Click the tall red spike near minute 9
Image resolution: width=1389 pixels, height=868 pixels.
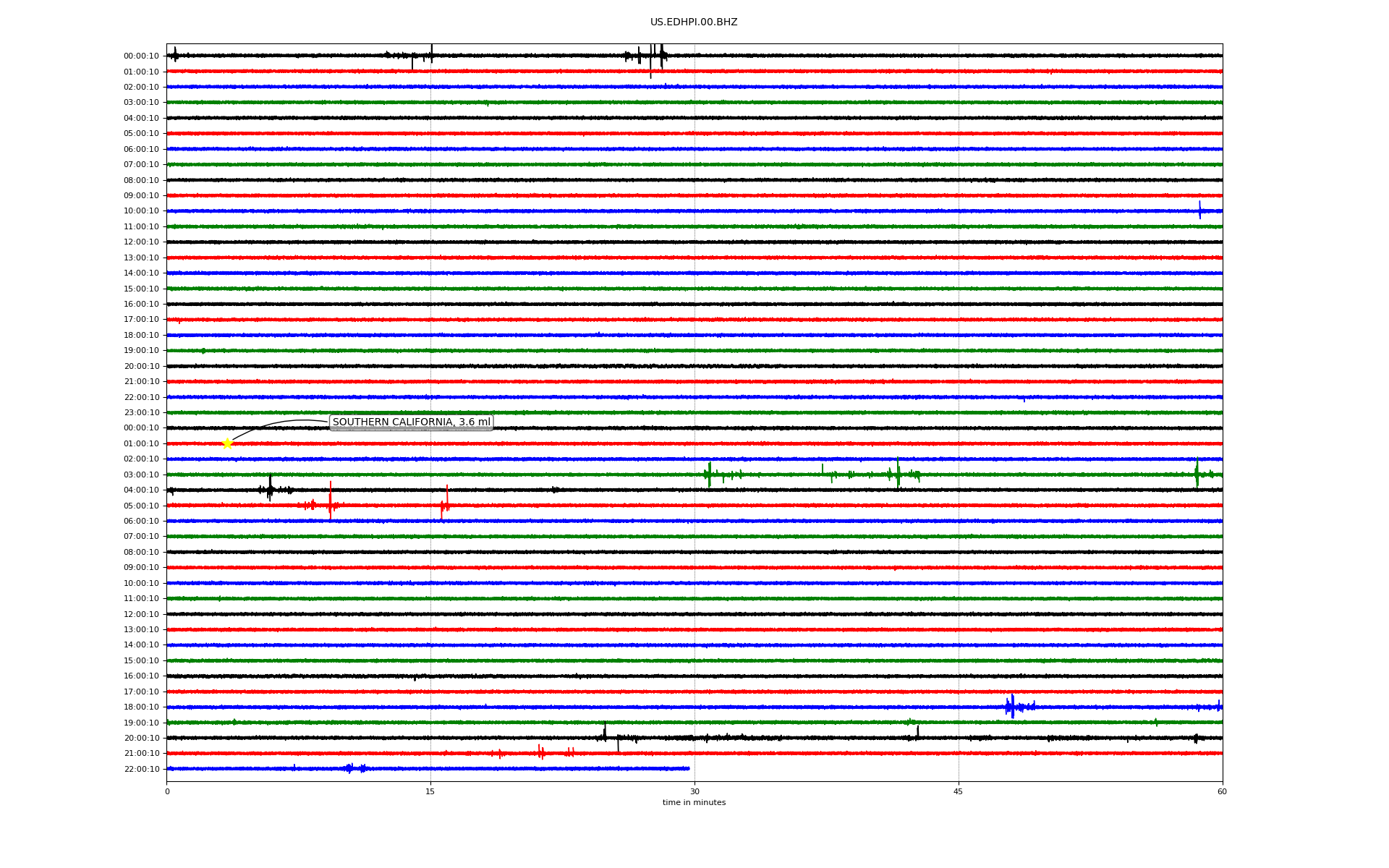[330, 499]
